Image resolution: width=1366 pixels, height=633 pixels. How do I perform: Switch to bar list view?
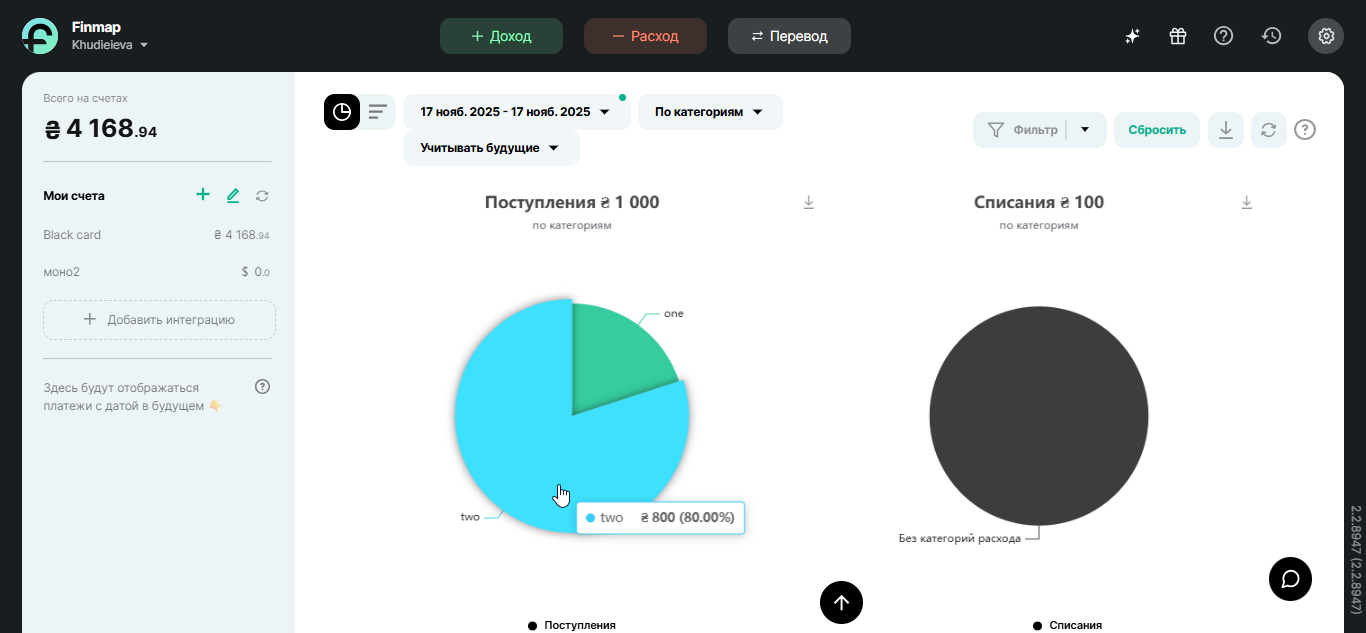[x=377, y=112]
